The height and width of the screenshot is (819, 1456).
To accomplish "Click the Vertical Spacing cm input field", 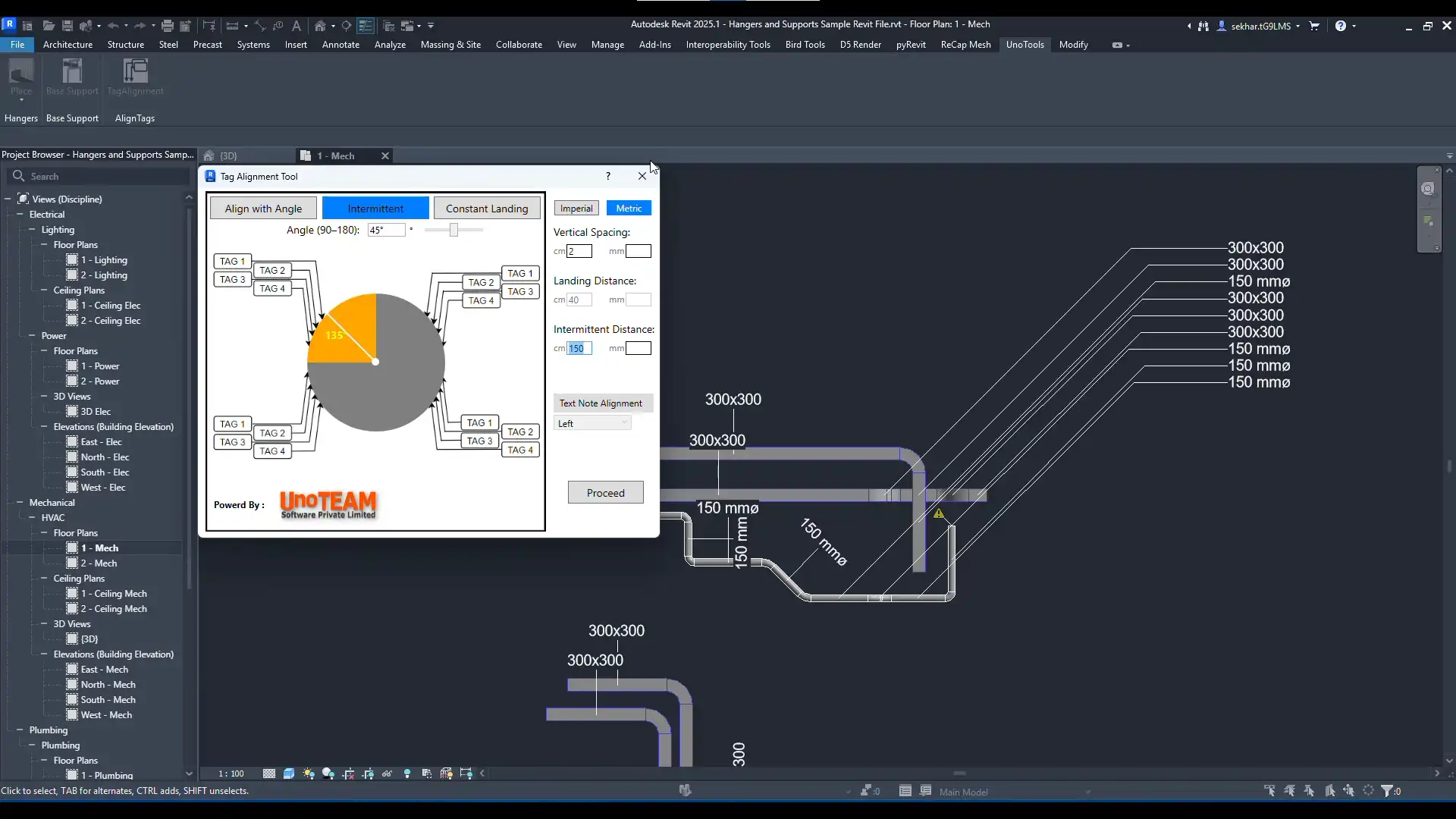I will (x=579, y=251).
